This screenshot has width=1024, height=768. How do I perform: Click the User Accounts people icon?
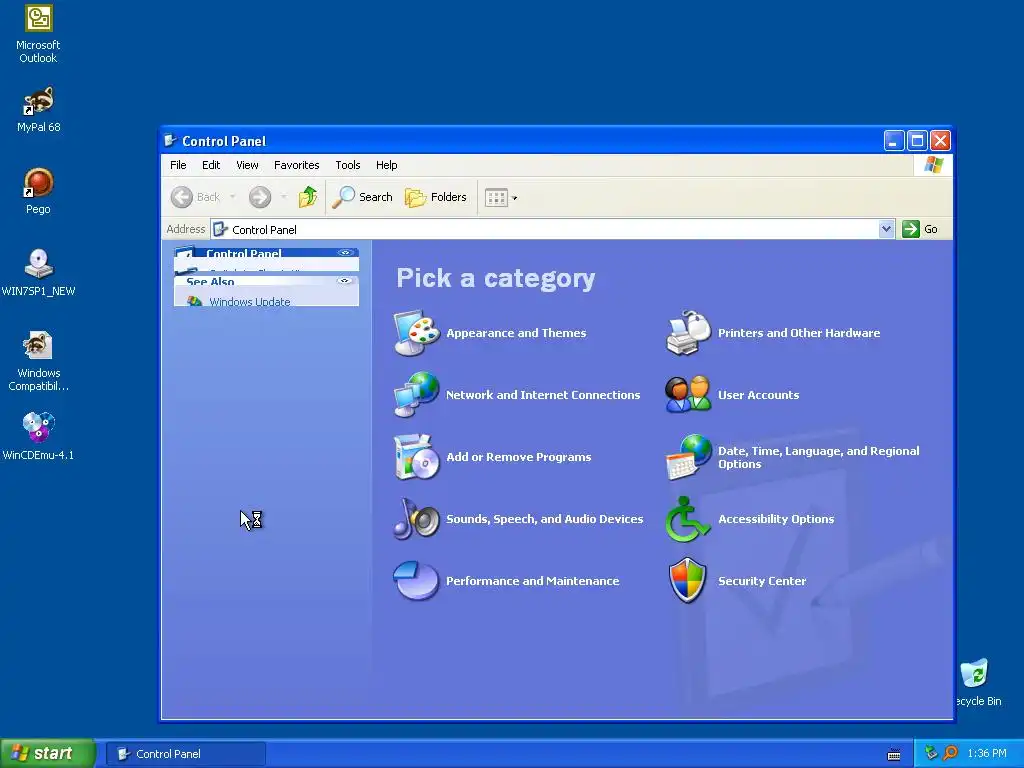pos(688,394)
